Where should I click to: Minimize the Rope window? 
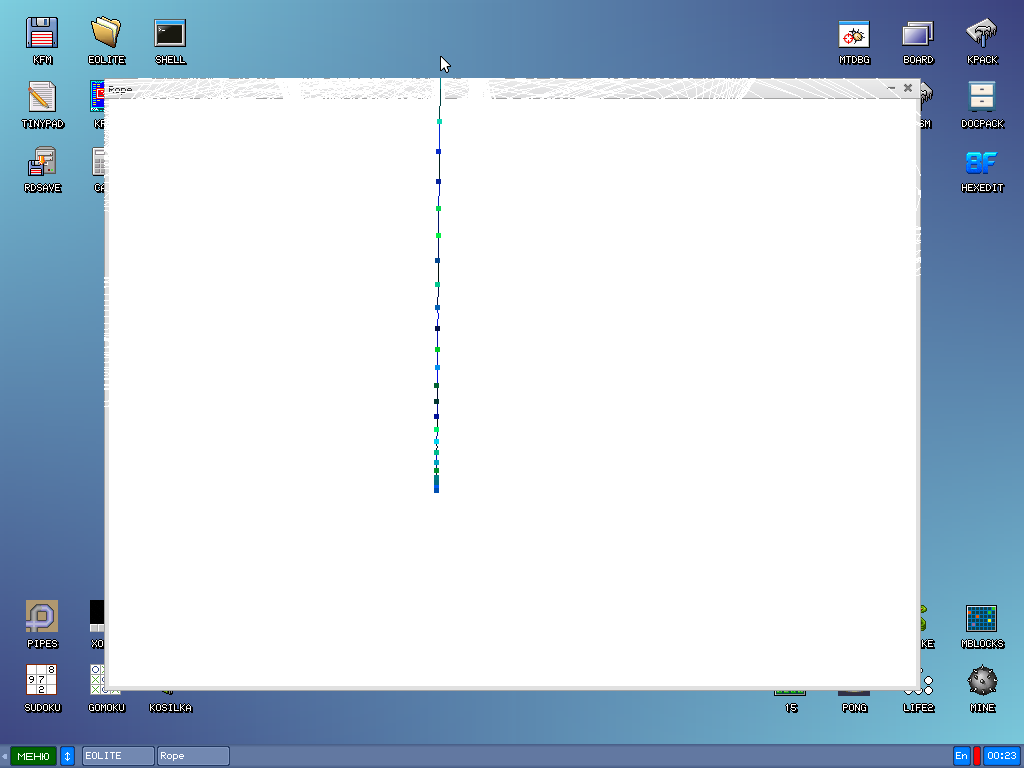pos(890,88)
